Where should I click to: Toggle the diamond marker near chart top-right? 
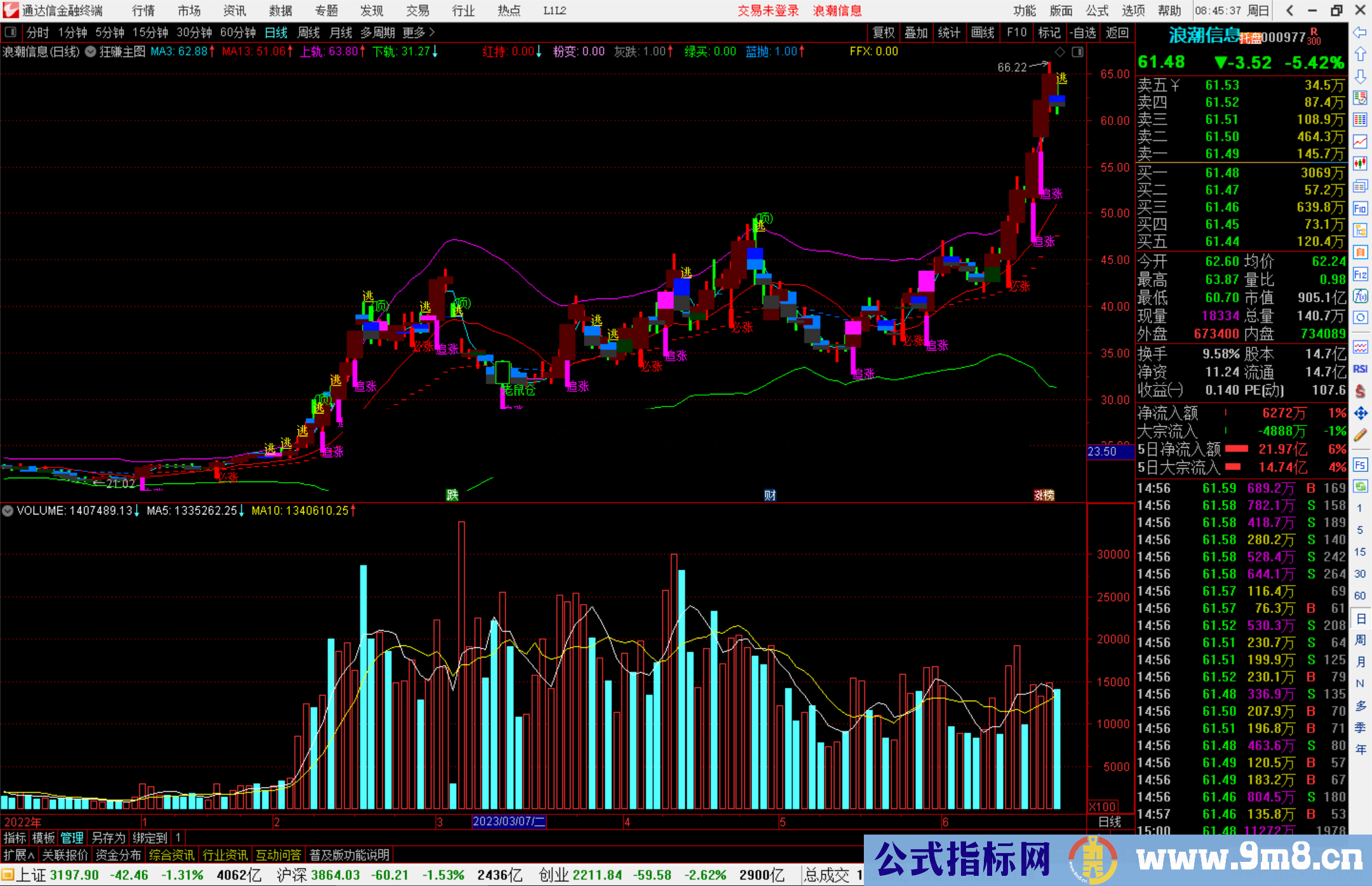pos(1059,52)
